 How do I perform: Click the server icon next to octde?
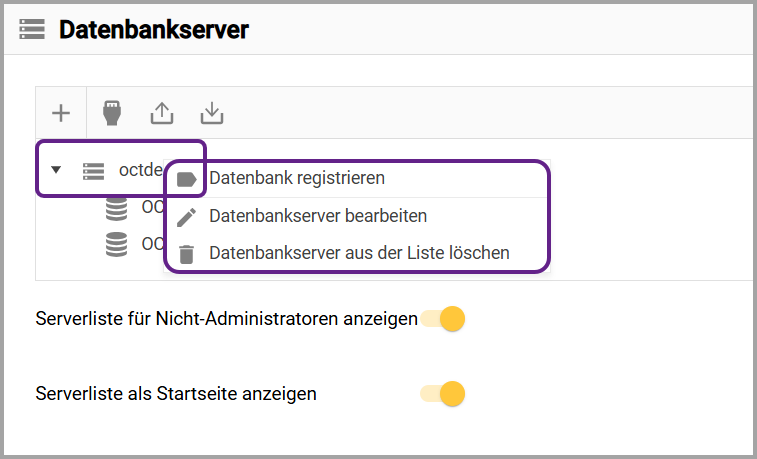point(93,171)
